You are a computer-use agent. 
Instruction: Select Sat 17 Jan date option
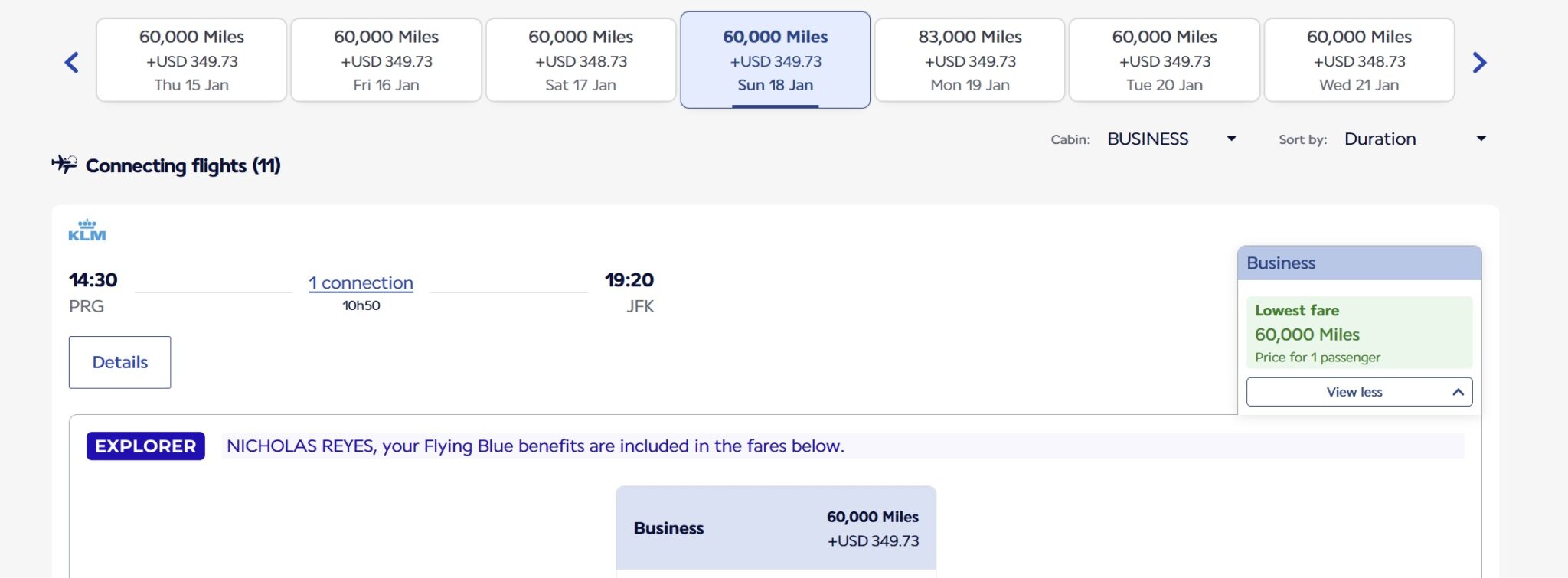coord(580,60)
